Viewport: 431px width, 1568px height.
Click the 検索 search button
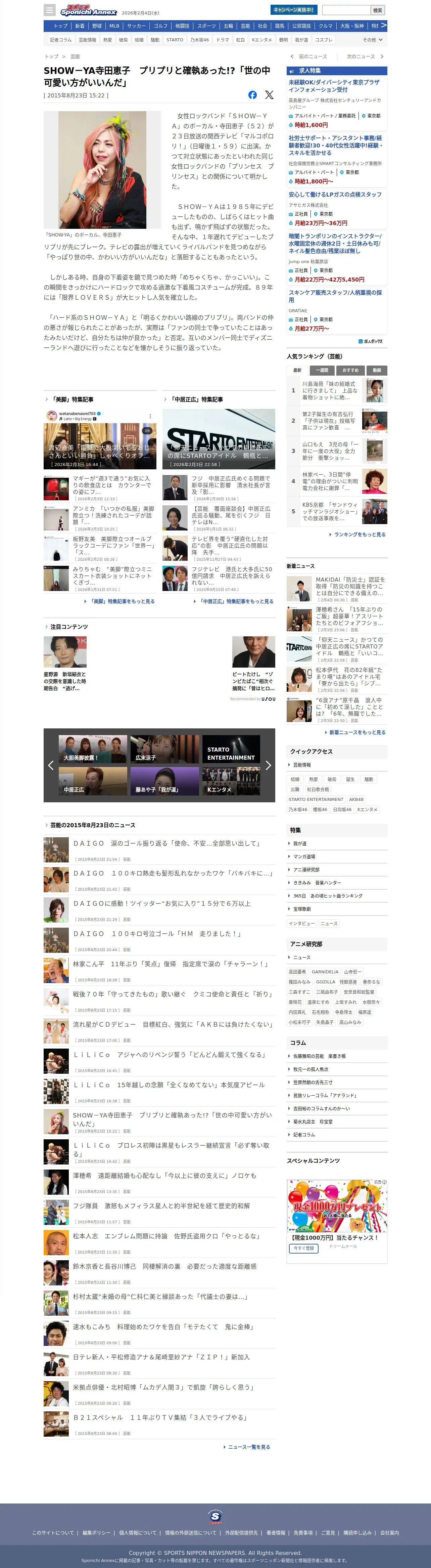pos(378,10)
